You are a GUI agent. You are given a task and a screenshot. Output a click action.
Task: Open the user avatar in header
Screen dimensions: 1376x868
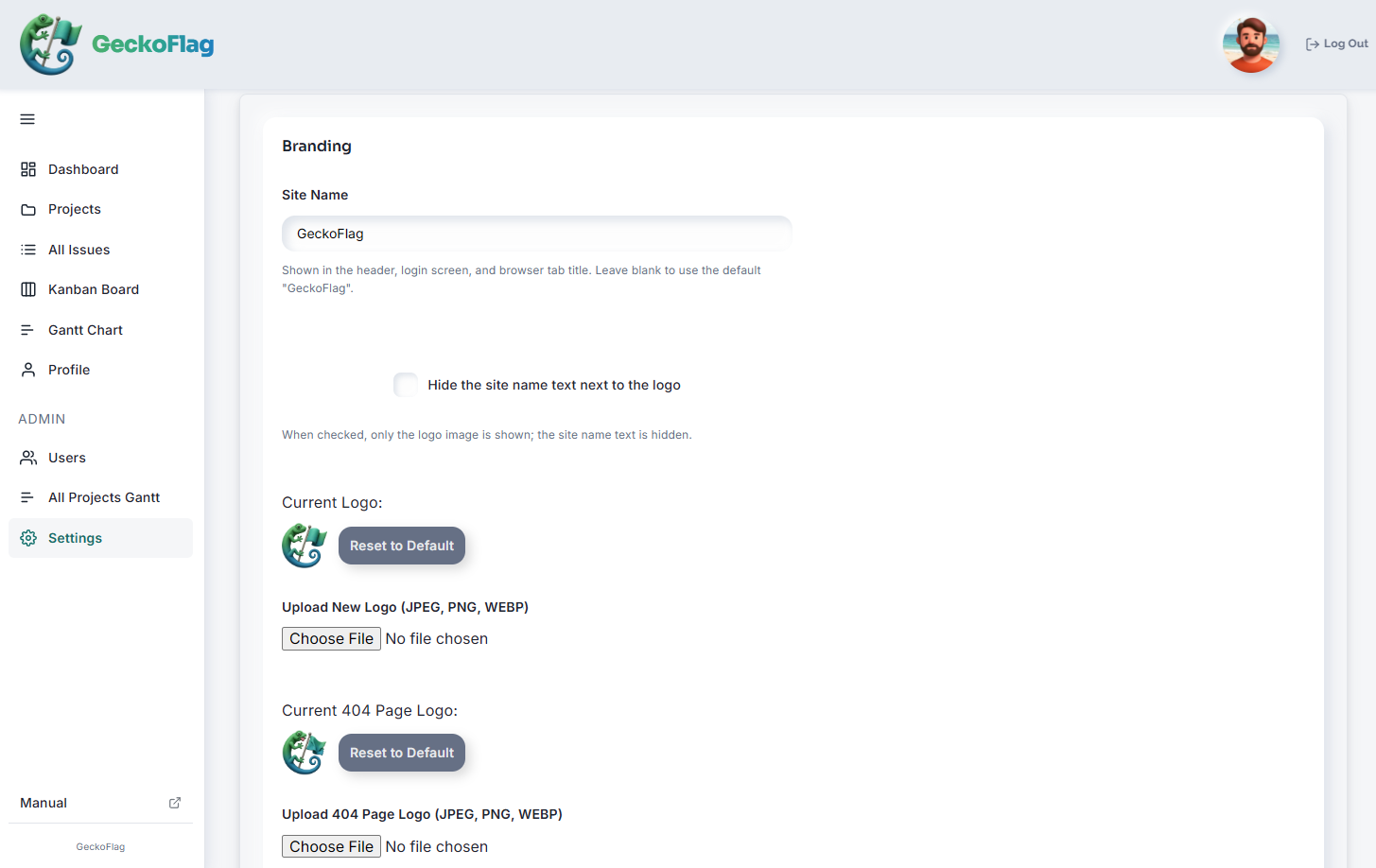(x=1250, y=44)
